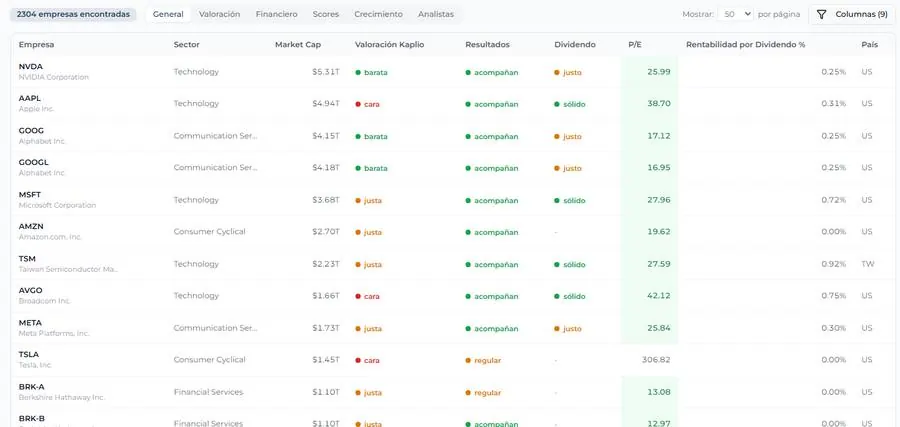
Task: Click AVGO's 'acompañan' results label
Action: point(492,297)
